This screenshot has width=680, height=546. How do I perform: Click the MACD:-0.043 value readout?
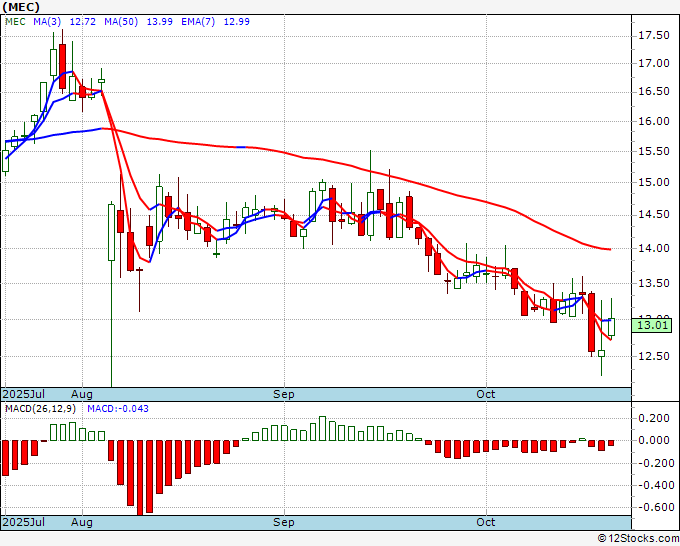(118, 409)
